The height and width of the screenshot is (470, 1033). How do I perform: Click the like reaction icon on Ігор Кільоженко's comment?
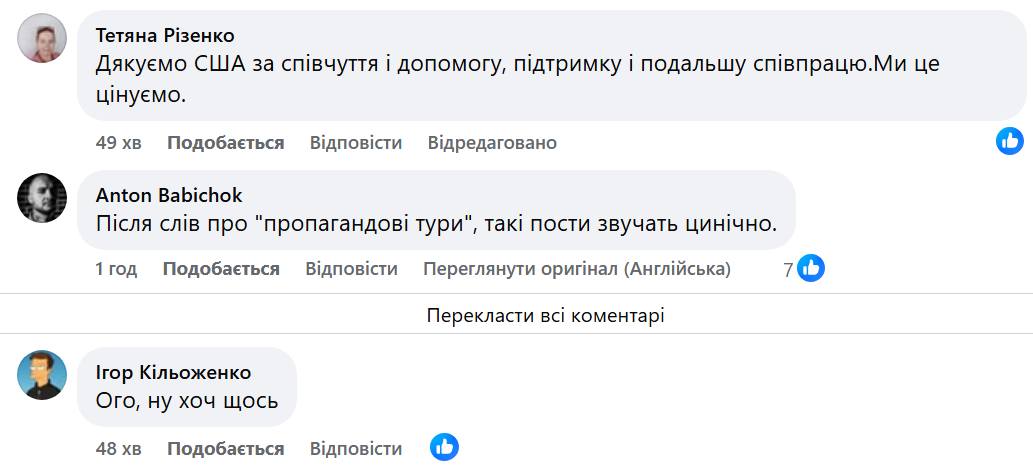pos(444,447)
